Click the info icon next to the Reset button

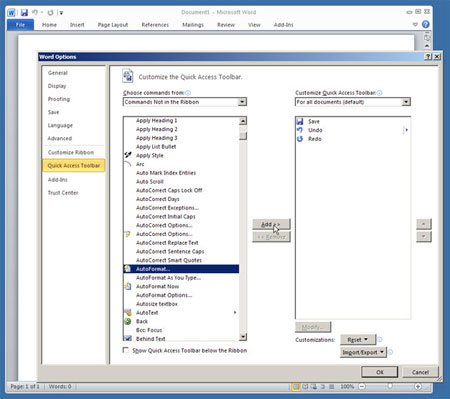click(x=380, y=339)
